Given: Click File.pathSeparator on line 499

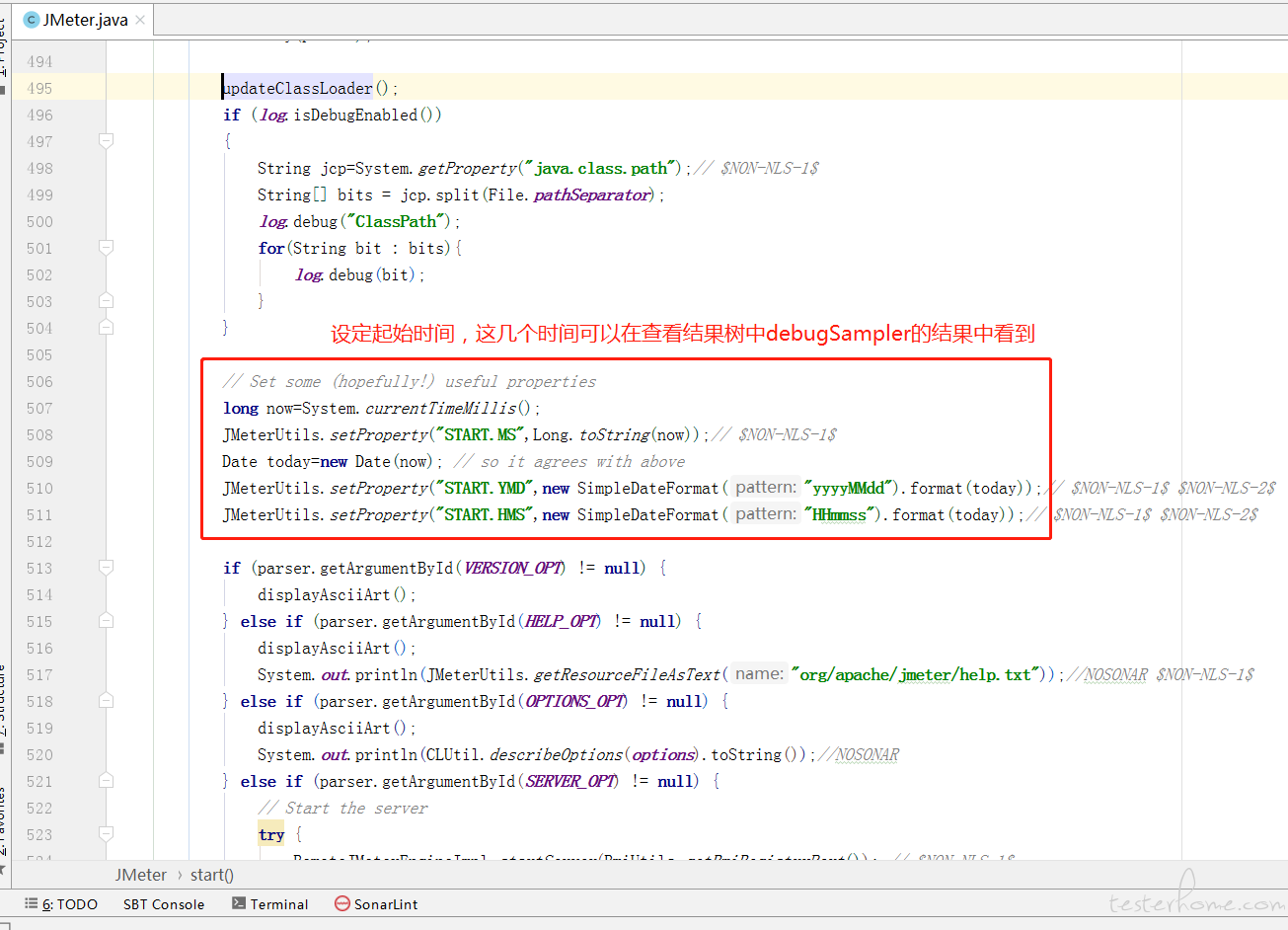Looking at the screenshot, I should pyautogui.click(x=569, y=194).
